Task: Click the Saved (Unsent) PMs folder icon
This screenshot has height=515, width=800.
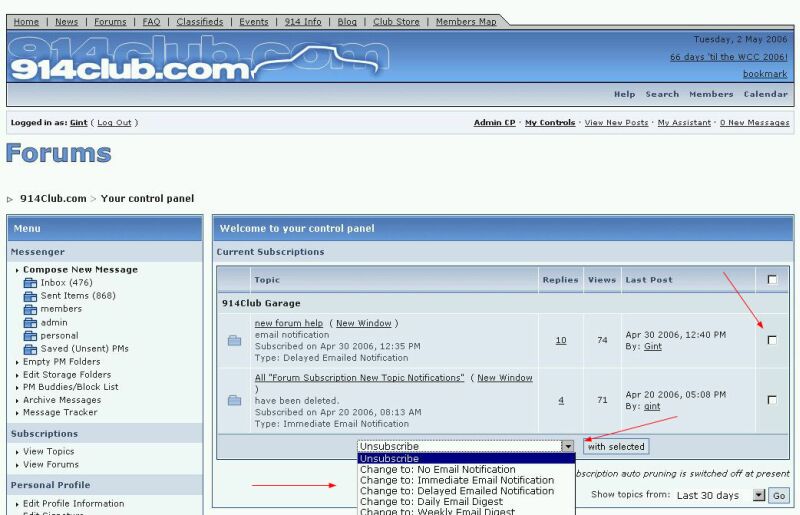Action: pyautogui.click(x=31, y=349)
